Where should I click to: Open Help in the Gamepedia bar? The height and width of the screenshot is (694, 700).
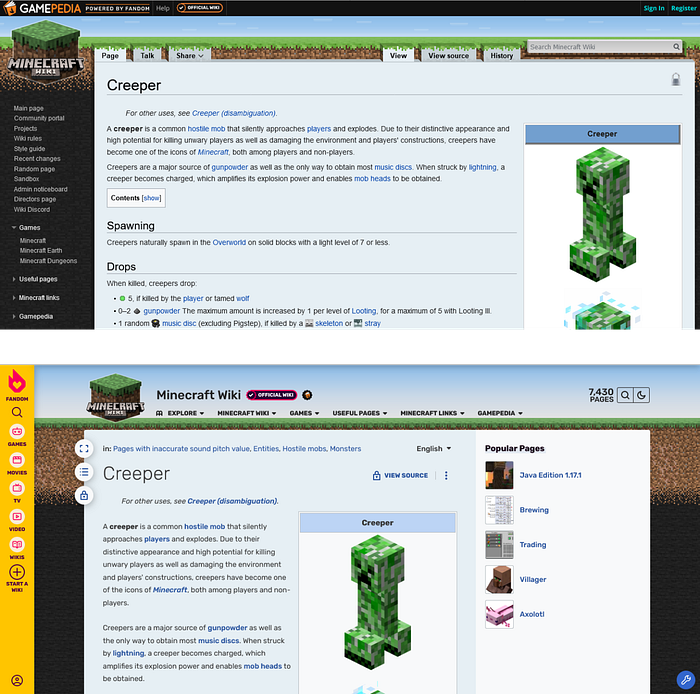click(163, 8)
